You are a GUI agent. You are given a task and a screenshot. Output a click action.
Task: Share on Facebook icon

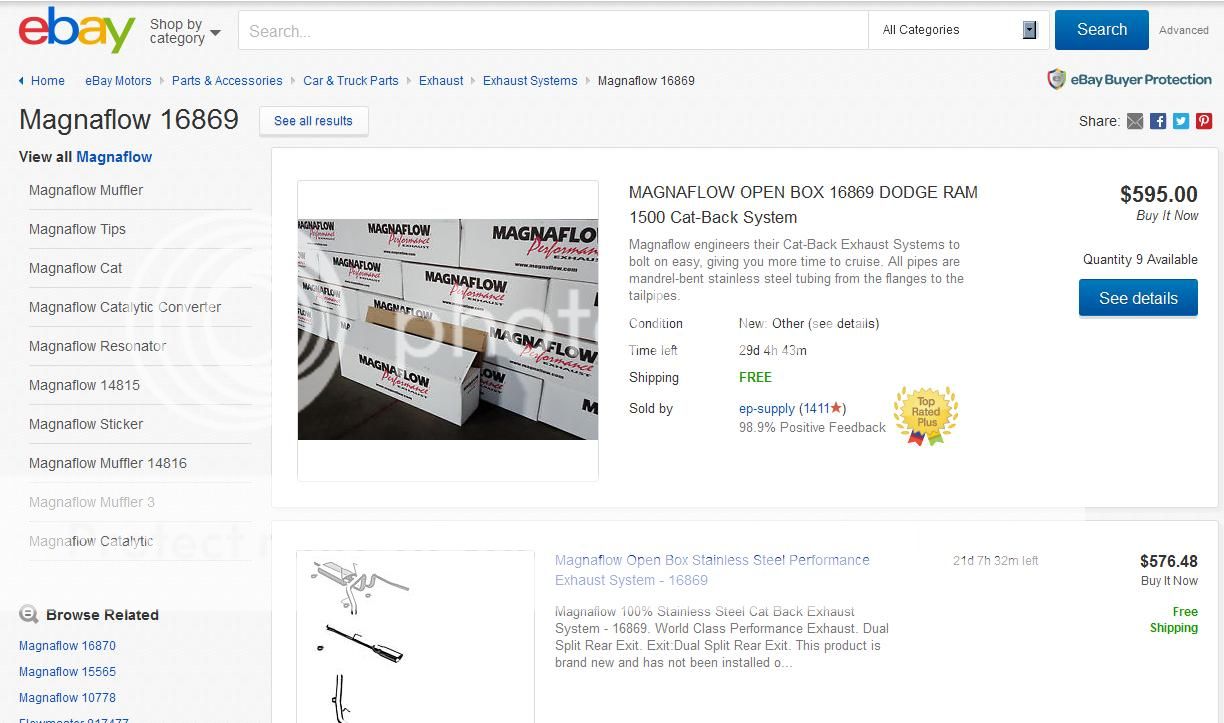pyautogui.click(x=1158, y=121)
